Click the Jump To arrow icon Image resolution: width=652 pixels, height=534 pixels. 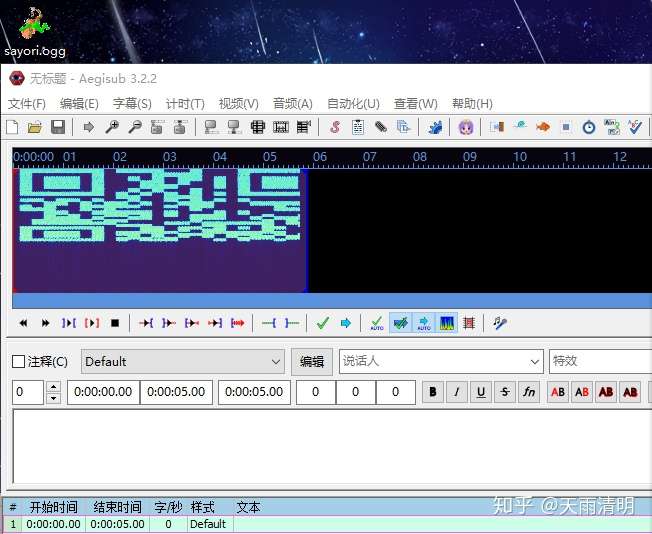89,127
